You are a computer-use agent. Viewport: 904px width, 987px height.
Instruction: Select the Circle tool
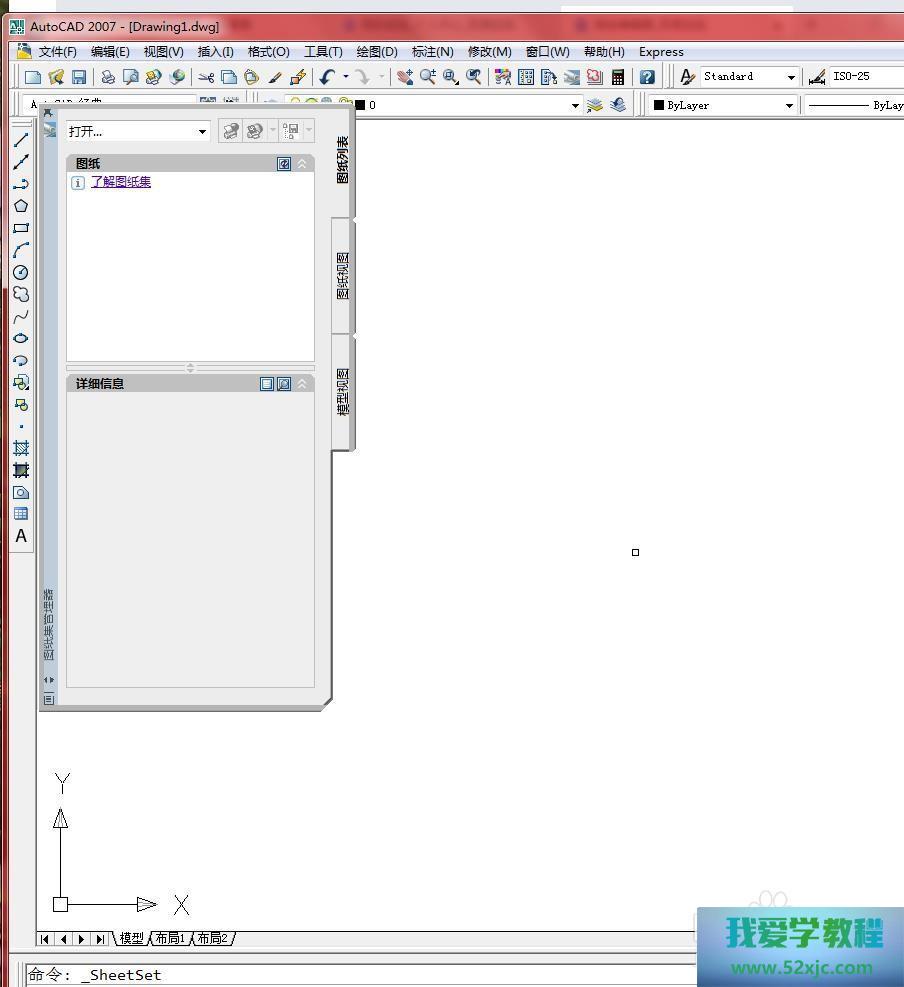pyautogui.click(x=20, y=272)
